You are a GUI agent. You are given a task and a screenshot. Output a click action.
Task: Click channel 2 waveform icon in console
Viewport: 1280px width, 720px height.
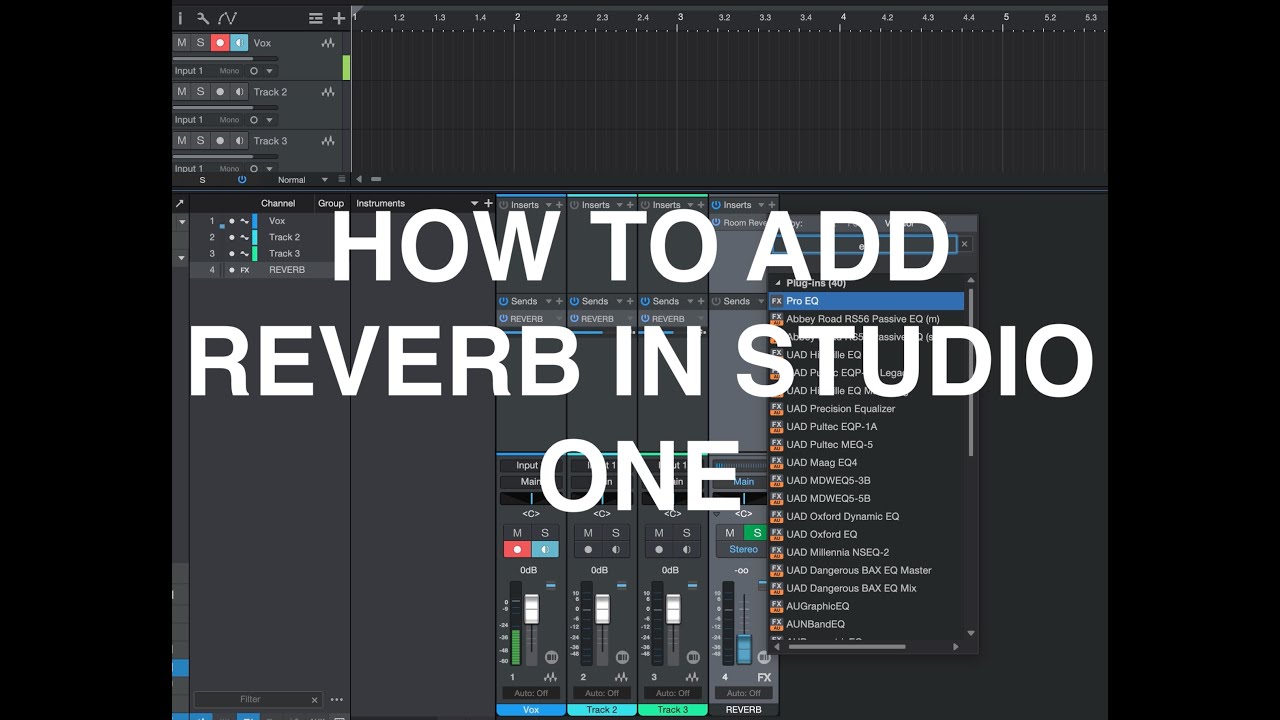[x=621, y=677]
